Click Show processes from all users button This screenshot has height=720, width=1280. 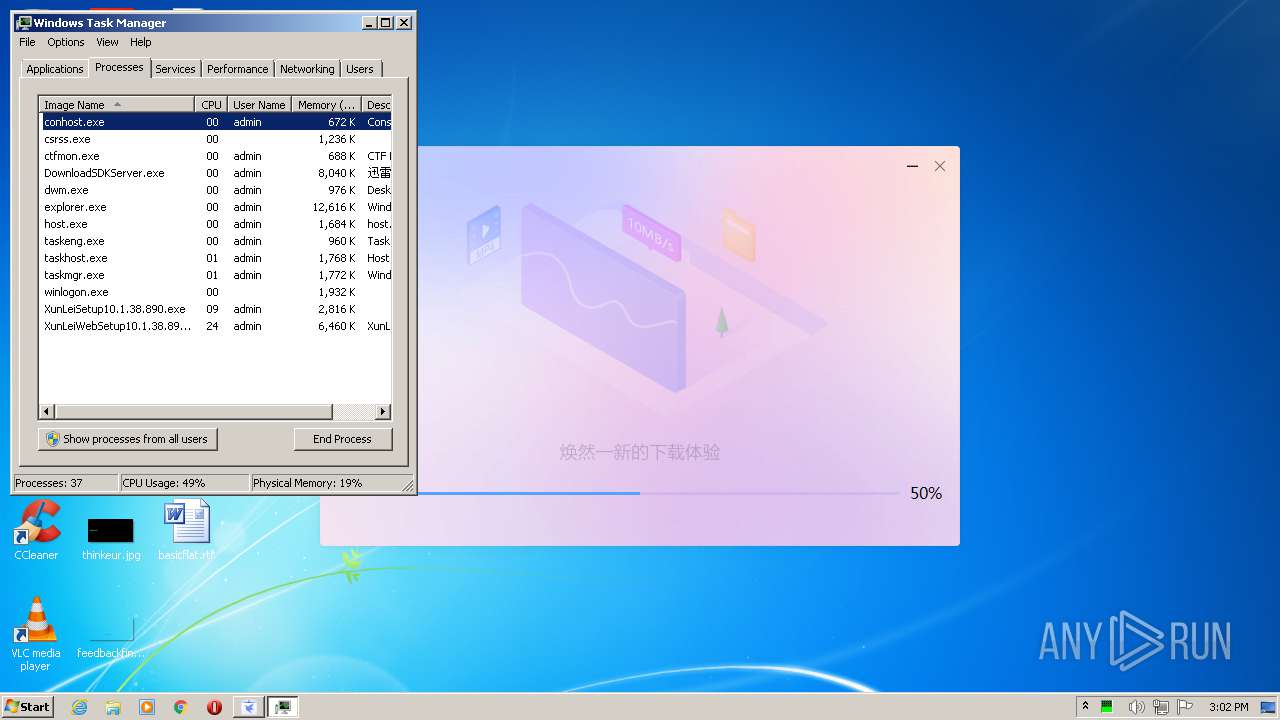127,439
